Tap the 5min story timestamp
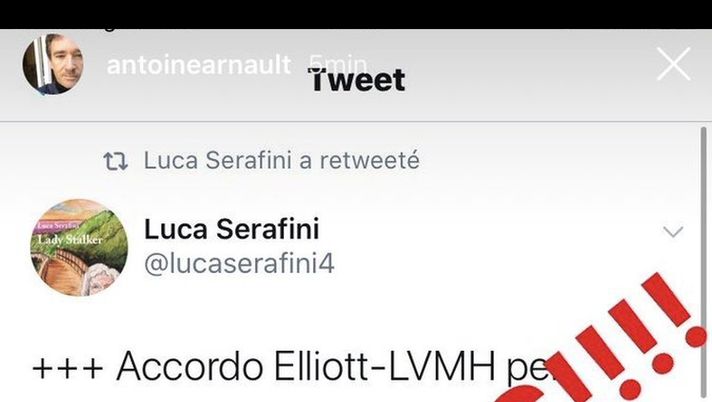The width and height of the screenshot is (712, 402). coord(338,64)
